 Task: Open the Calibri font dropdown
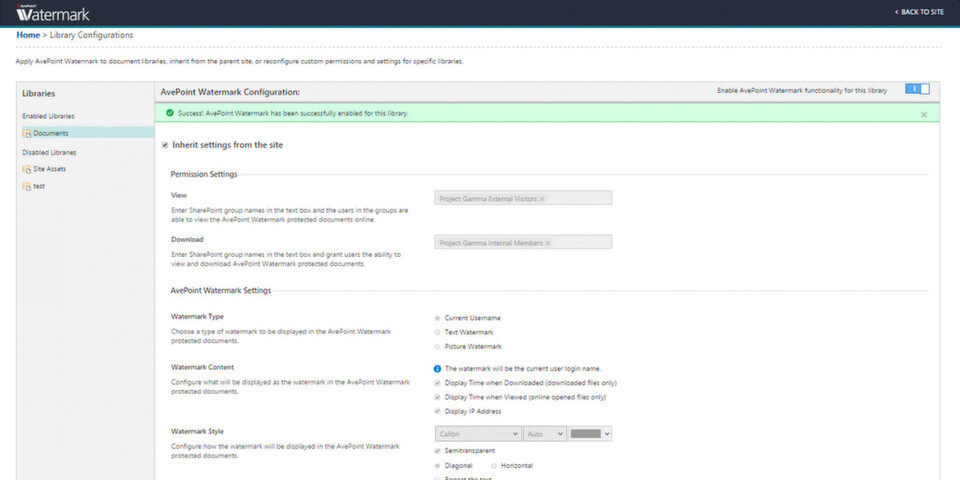click(x=478, y=433)
